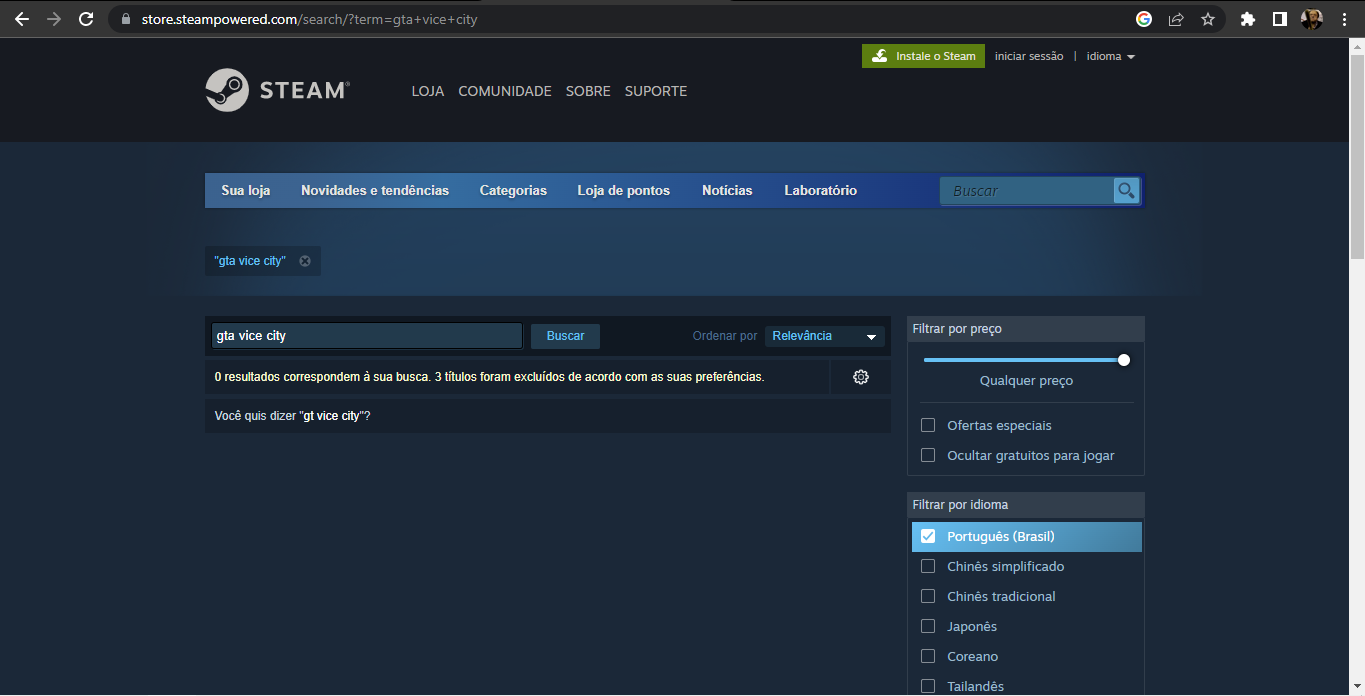Open COMUNIDADE menu
This screenshot has height=696, width=1365.
pyautogui.click(x=505, y=91)
